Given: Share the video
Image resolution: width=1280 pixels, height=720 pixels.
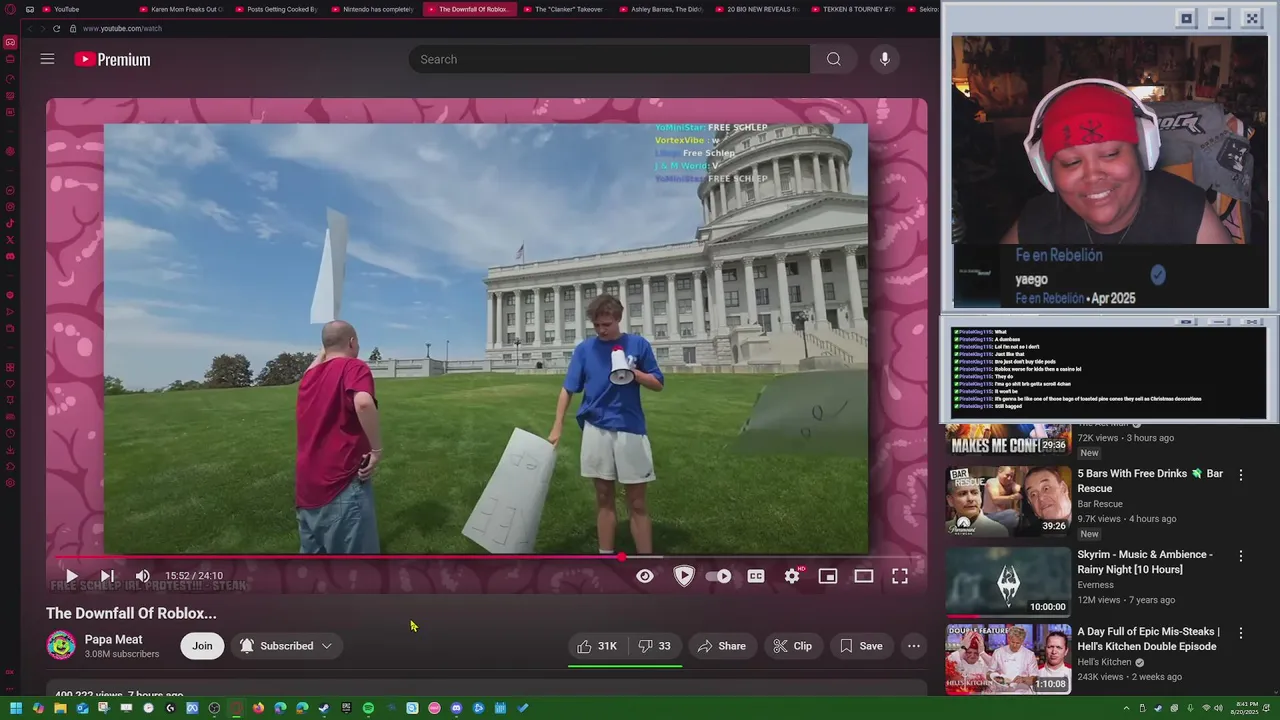Looking at the screenshot, I should pyautogui.click(x=721, y=646).
